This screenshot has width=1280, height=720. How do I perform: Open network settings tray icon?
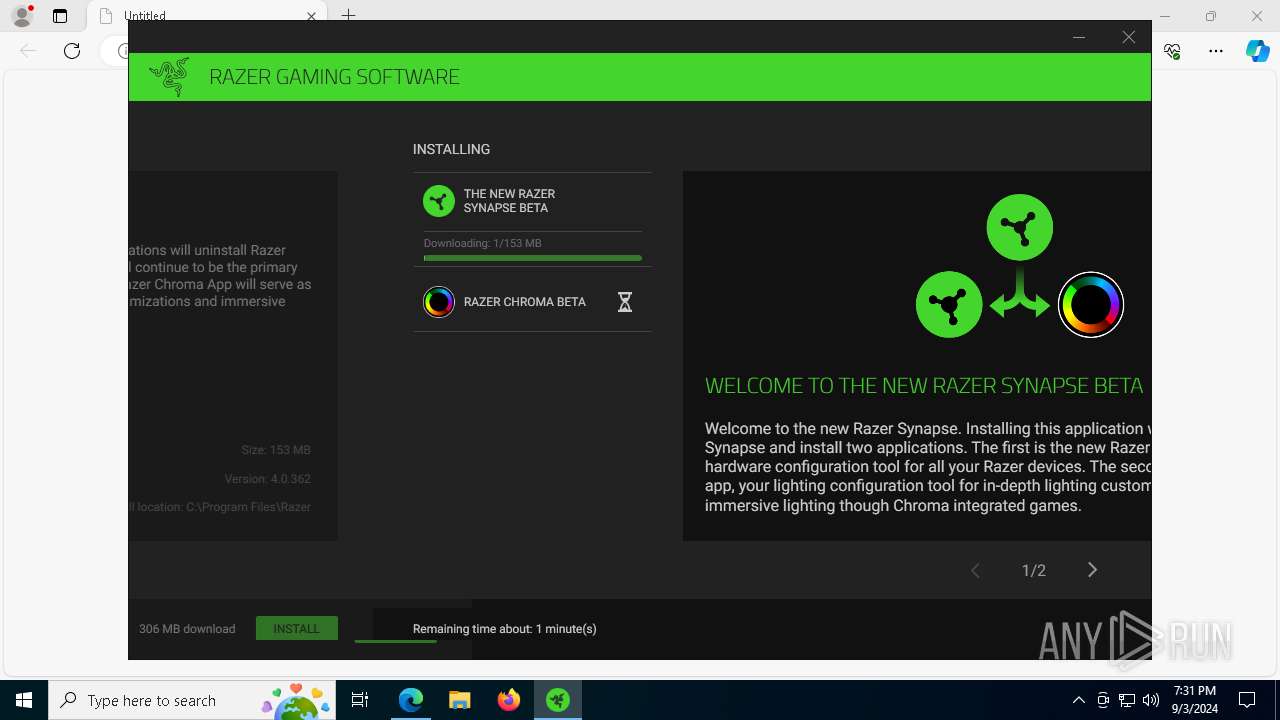[1127, 700]
